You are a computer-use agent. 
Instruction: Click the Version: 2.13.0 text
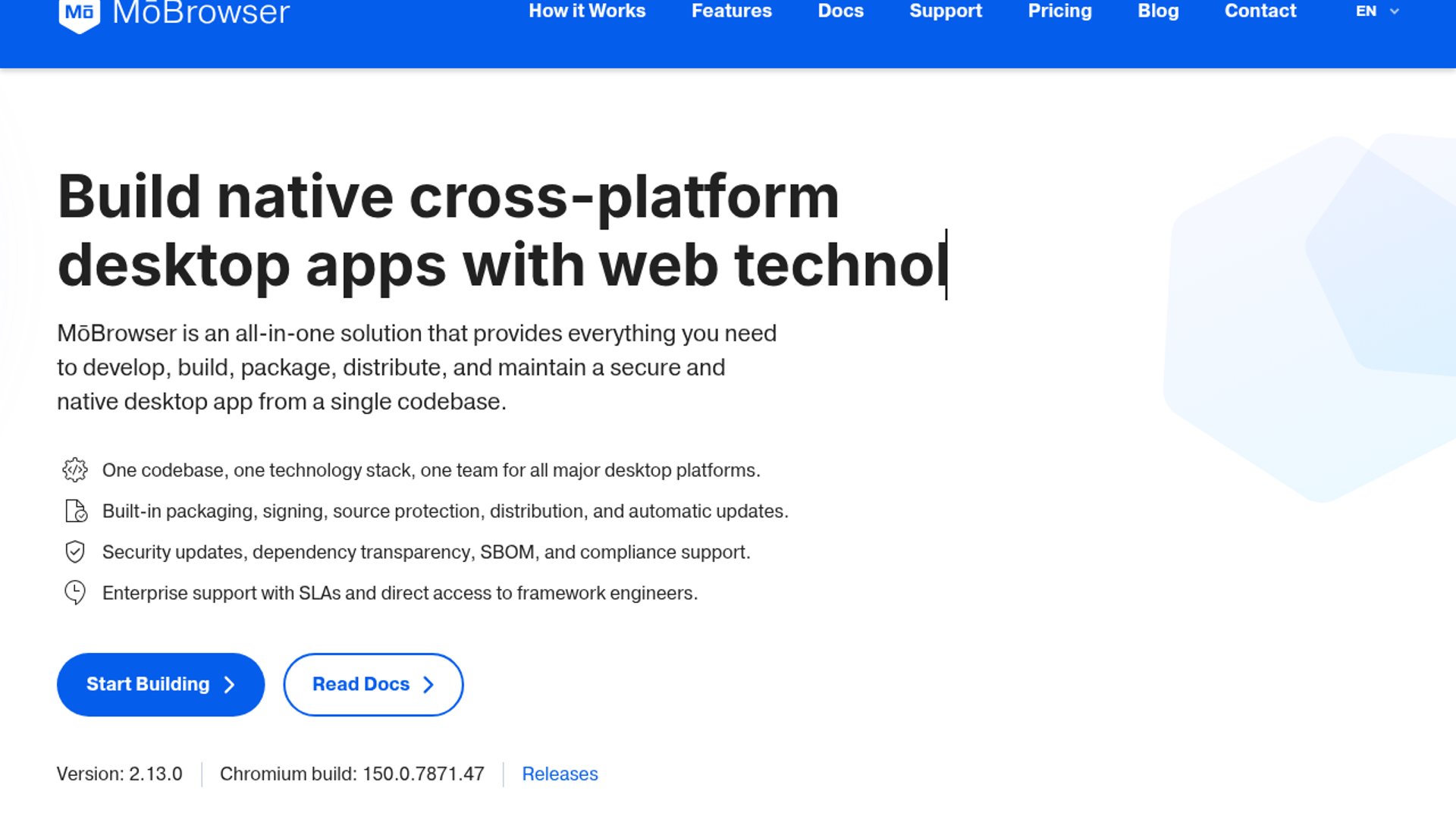click(x=119, y=774)
